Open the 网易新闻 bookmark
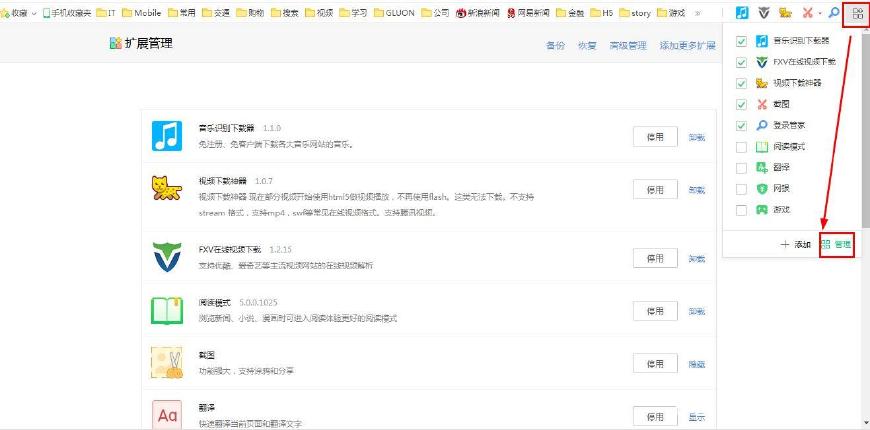 tap(528, 13)
